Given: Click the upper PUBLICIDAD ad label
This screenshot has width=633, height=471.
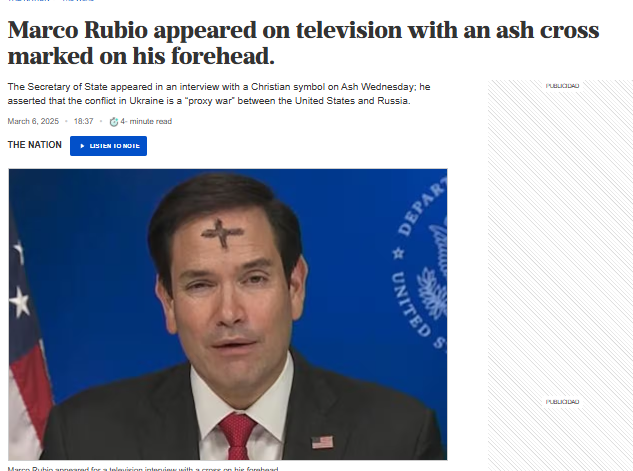Looking at the screenshot, I should [x=562, y=86].
